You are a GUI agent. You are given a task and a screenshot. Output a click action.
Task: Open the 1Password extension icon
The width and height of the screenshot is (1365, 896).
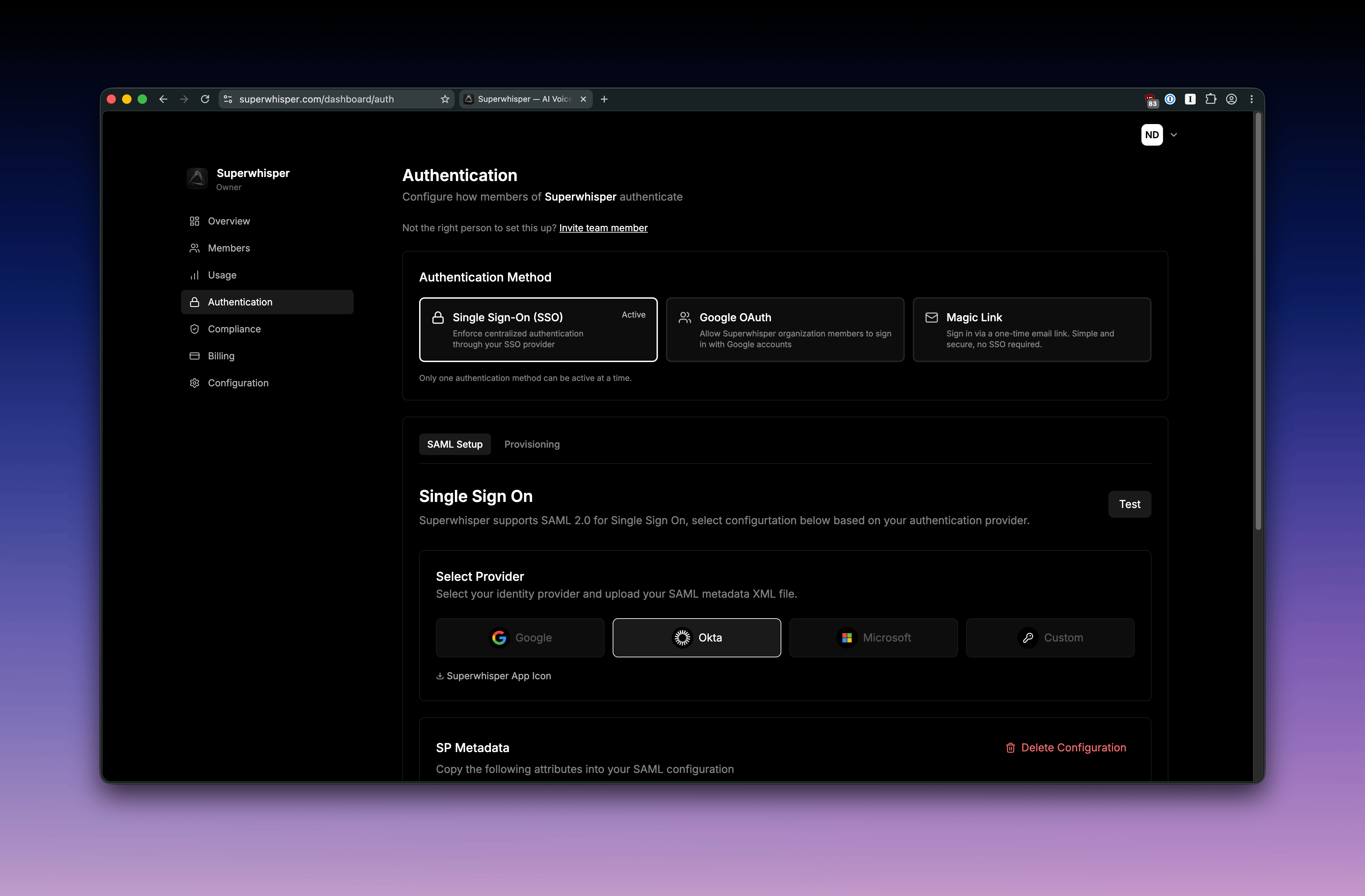[x=1170, y=99]
